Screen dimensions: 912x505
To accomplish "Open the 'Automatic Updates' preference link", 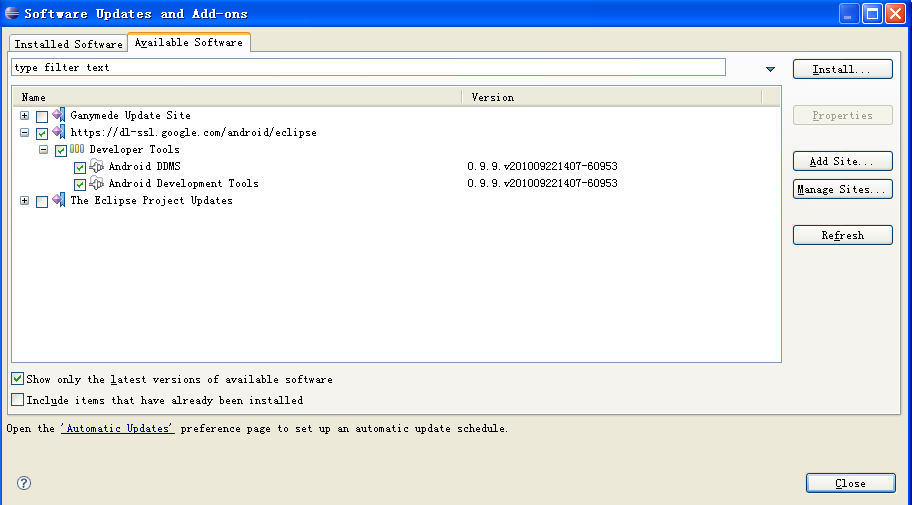I will tap(117, 428).
